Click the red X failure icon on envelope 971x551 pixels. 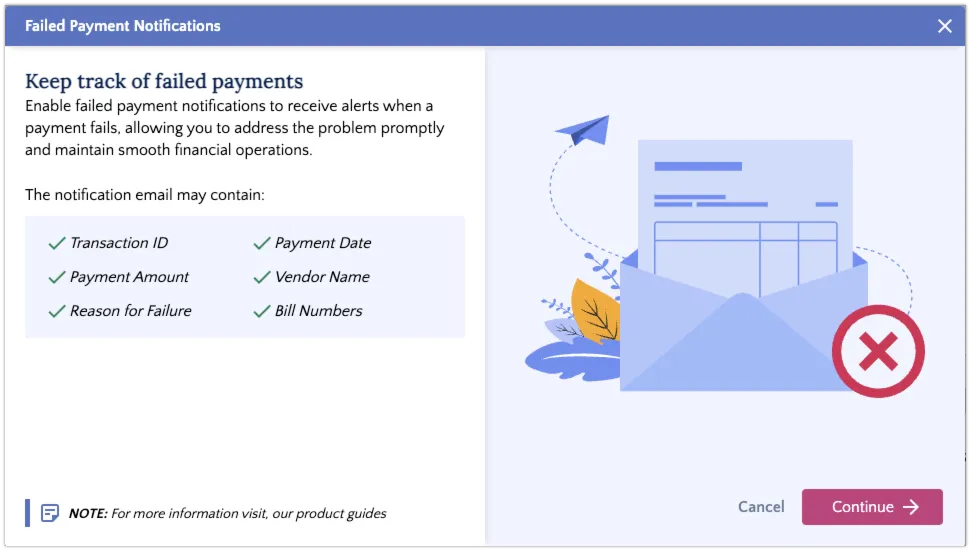[878, 351]
